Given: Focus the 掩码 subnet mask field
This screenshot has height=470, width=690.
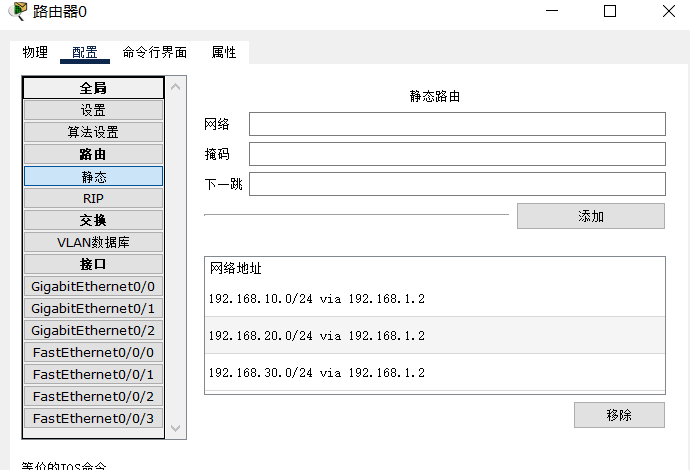Looking at the screenshot, I should 457,154.
